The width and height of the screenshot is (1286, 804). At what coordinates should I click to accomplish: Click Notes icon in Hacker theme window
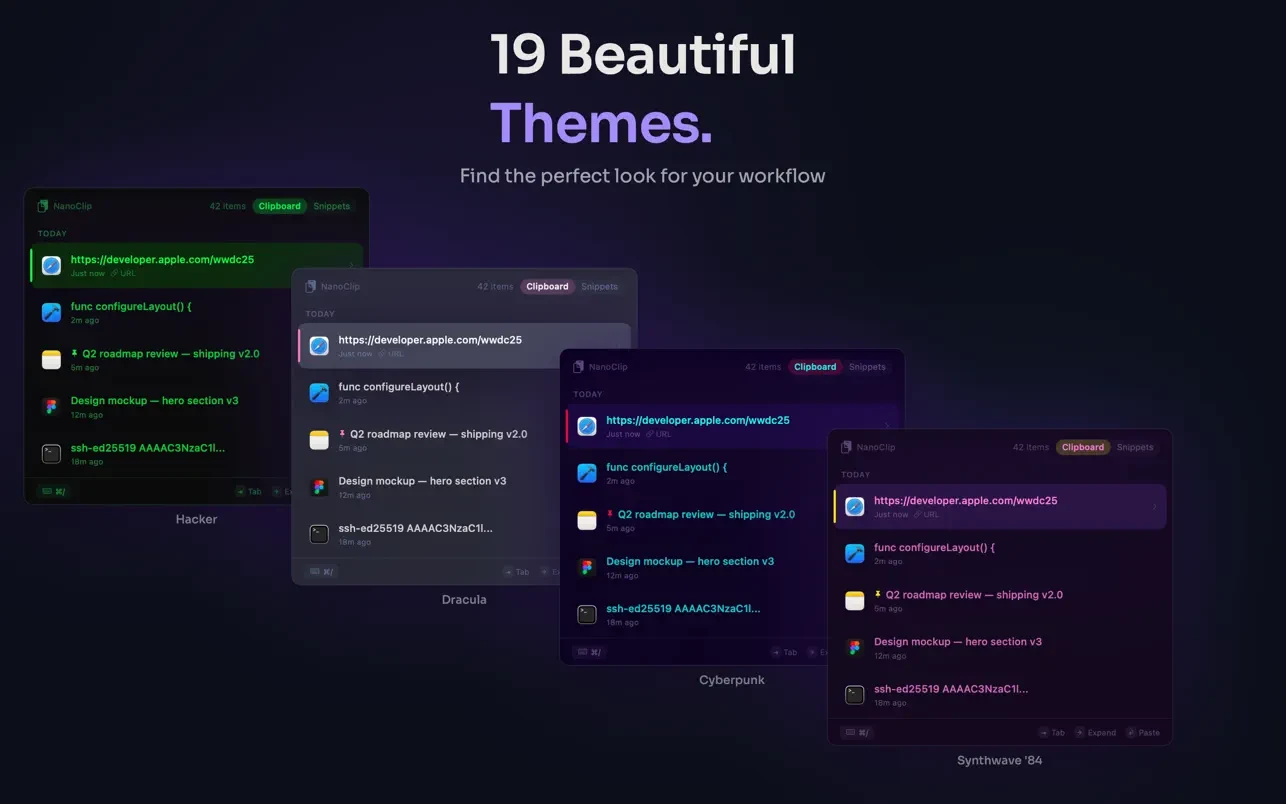(51, 360)
